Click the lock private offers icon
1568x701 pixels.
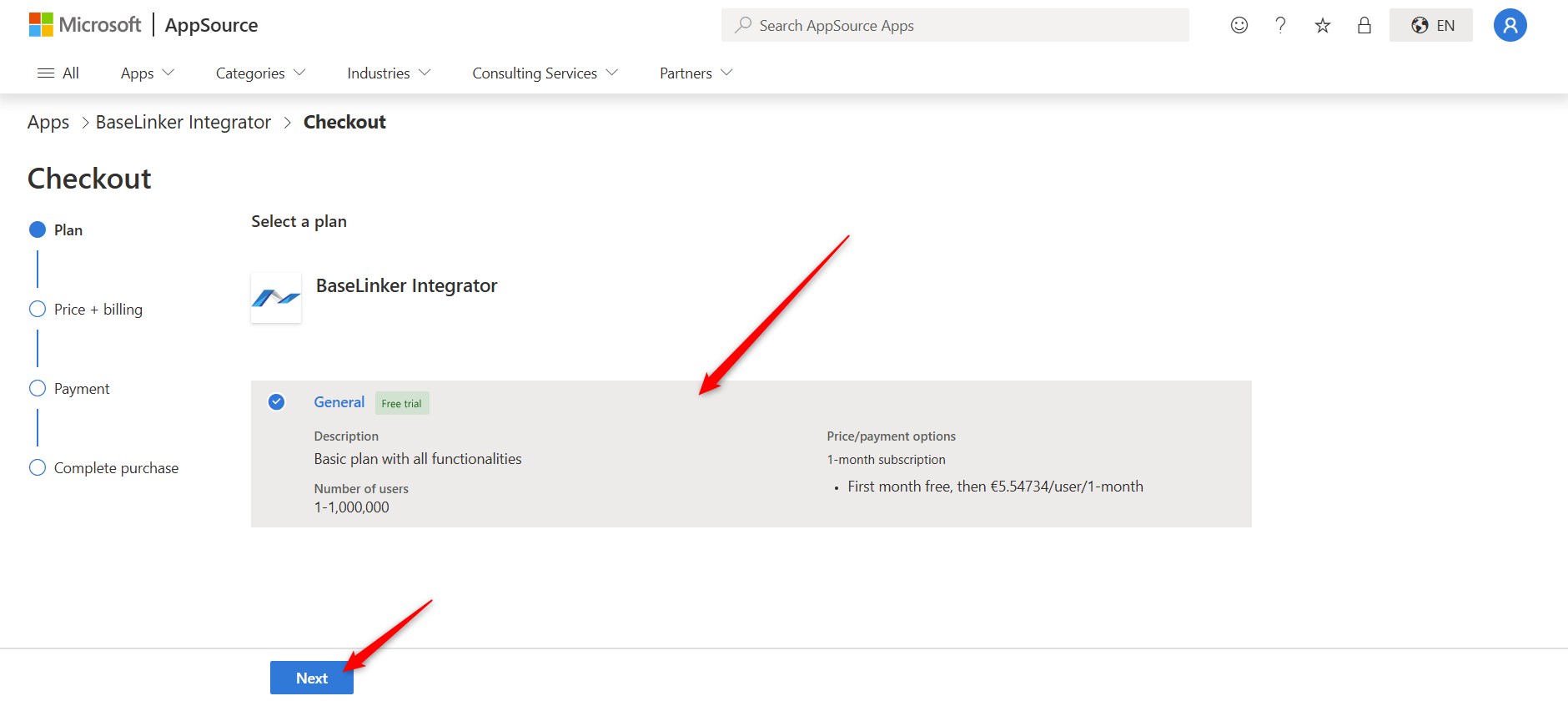coord(1364,25)
